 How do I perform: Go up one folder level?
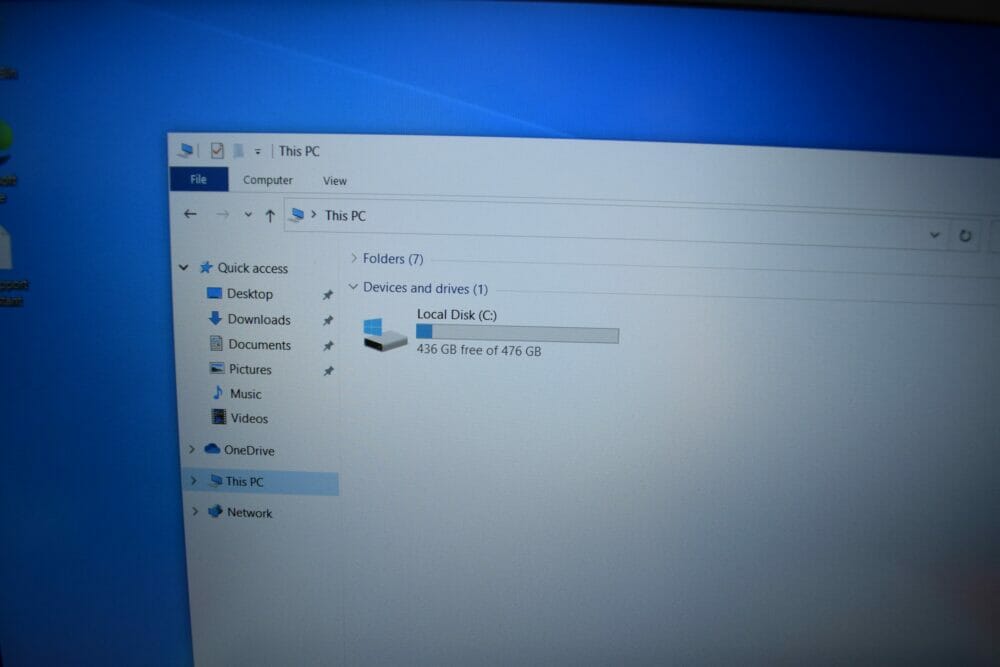(270, 216)
